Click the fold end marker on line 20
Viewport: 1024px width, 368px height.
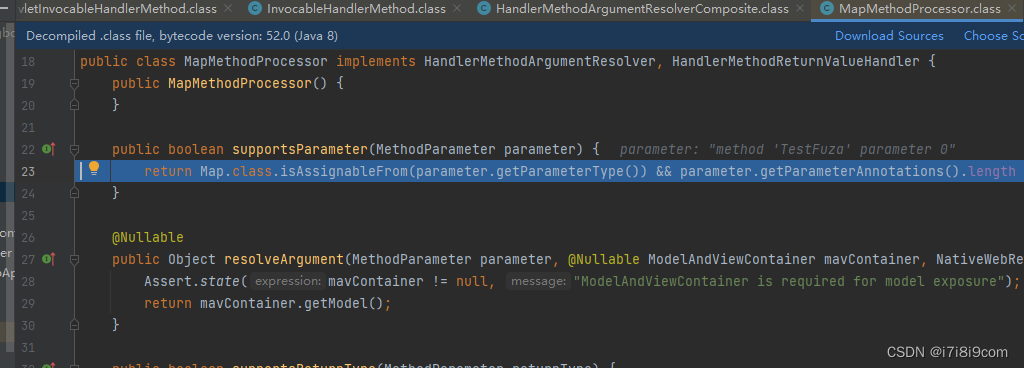coord(74,105)
